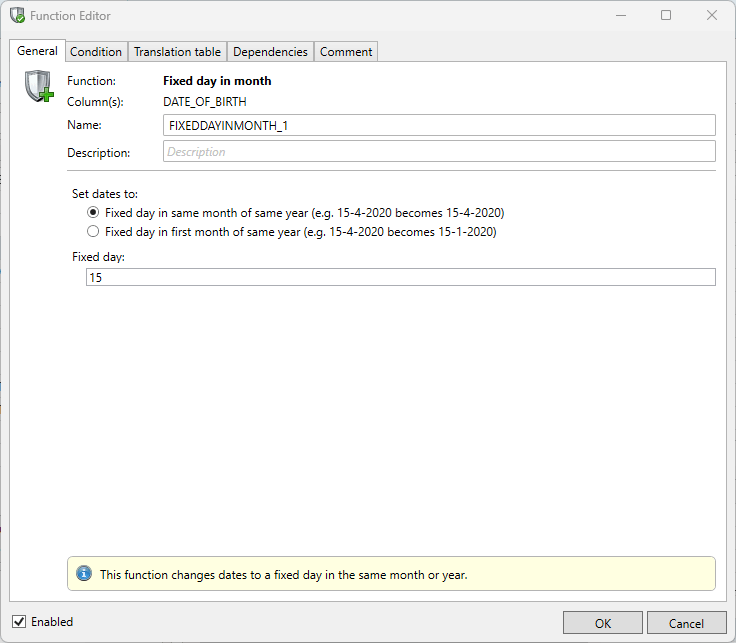
Task: Maximize the Function Editor window
Action: click(666, 16)
